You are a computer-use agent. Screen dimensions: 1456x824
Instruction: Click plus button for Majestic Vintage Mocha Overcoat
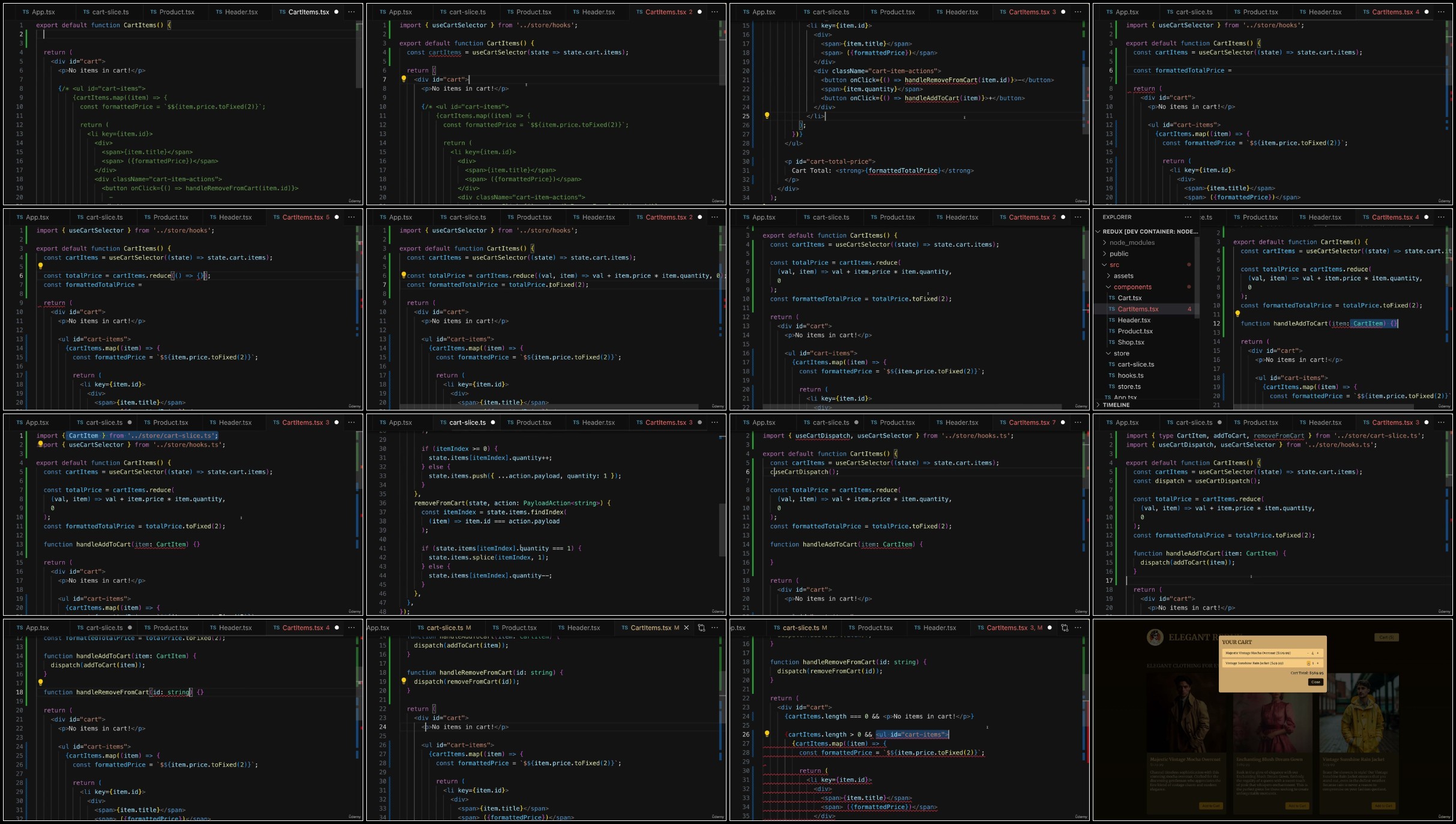point(1317,653)
